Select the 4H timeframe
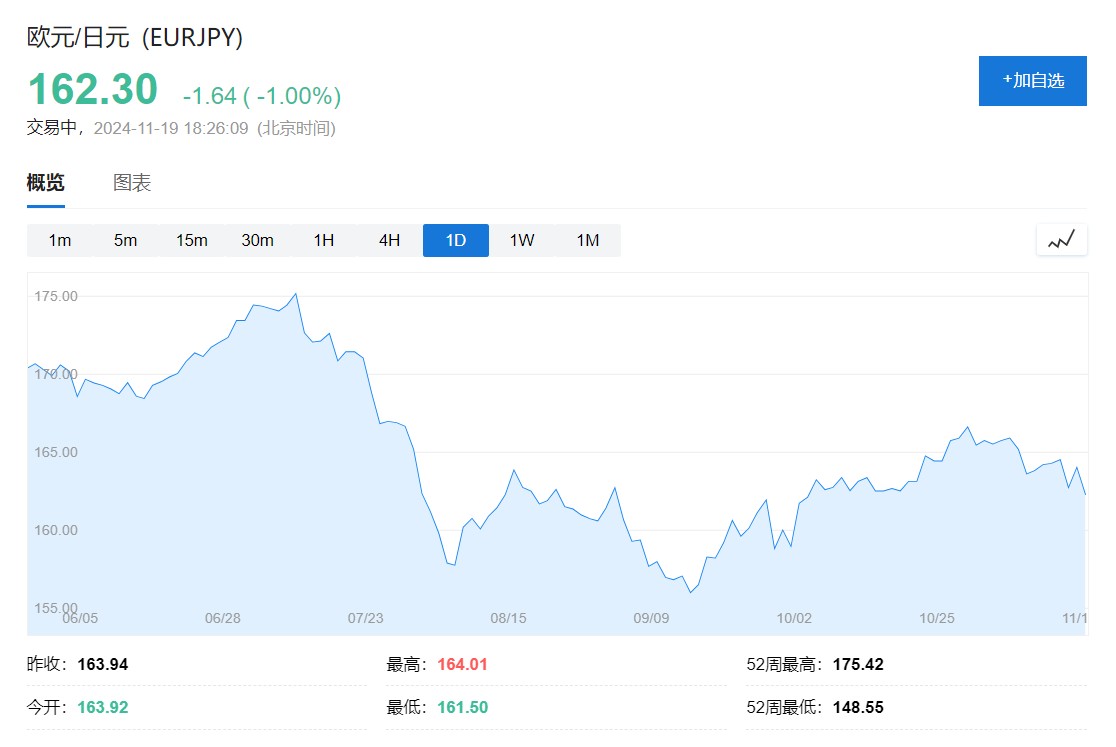 [389, 241]
